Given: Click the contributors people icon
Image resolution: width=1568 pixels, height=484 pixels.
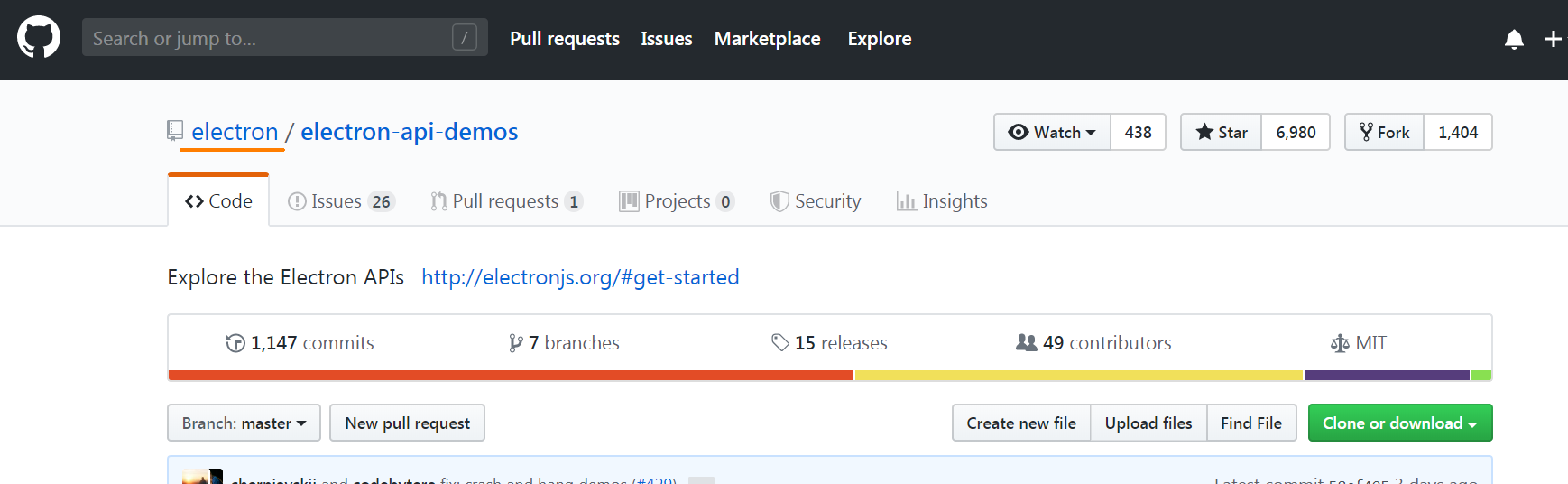Looking at the screenshot, I should tap(1027, 342).
